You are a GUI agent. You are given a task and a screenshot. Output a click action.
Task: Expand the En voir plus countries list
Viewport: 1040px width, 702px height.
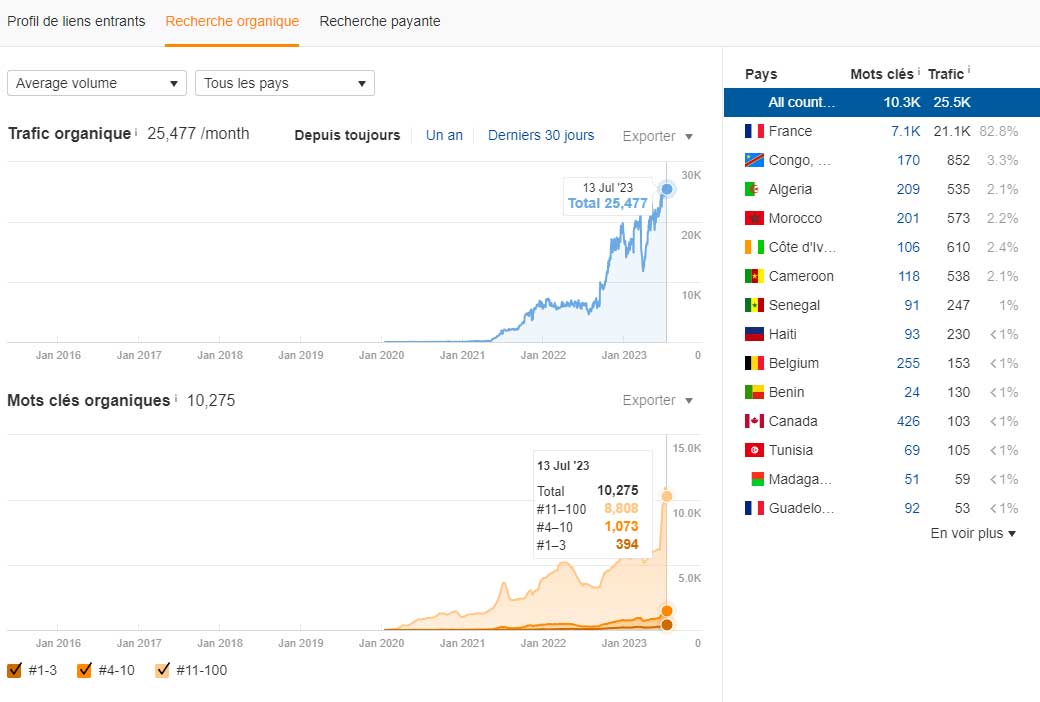coord(973,533)
